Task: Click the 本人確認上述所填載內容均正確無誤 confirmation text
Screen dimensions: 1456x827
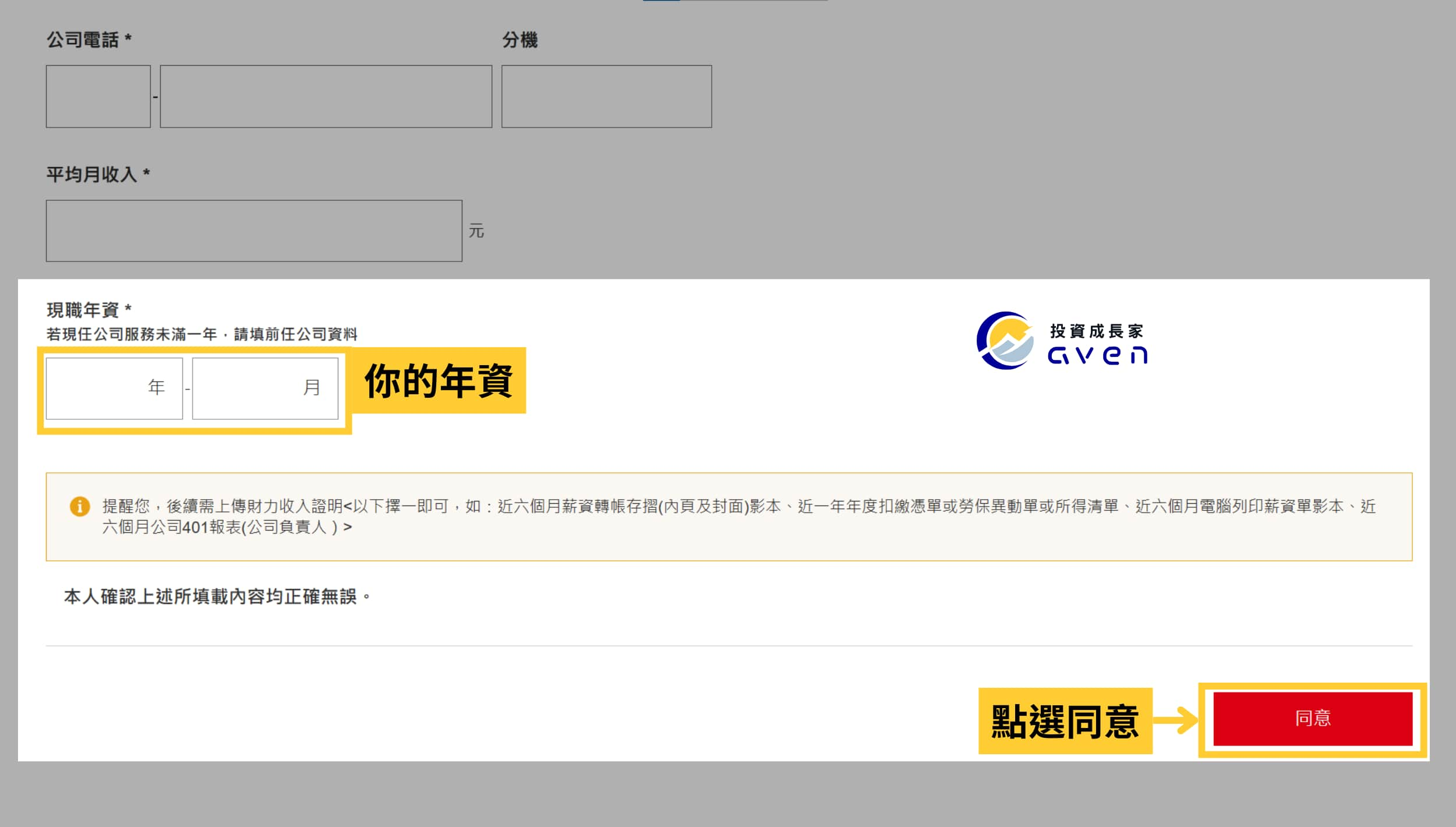Action: [x=217, y=596]
